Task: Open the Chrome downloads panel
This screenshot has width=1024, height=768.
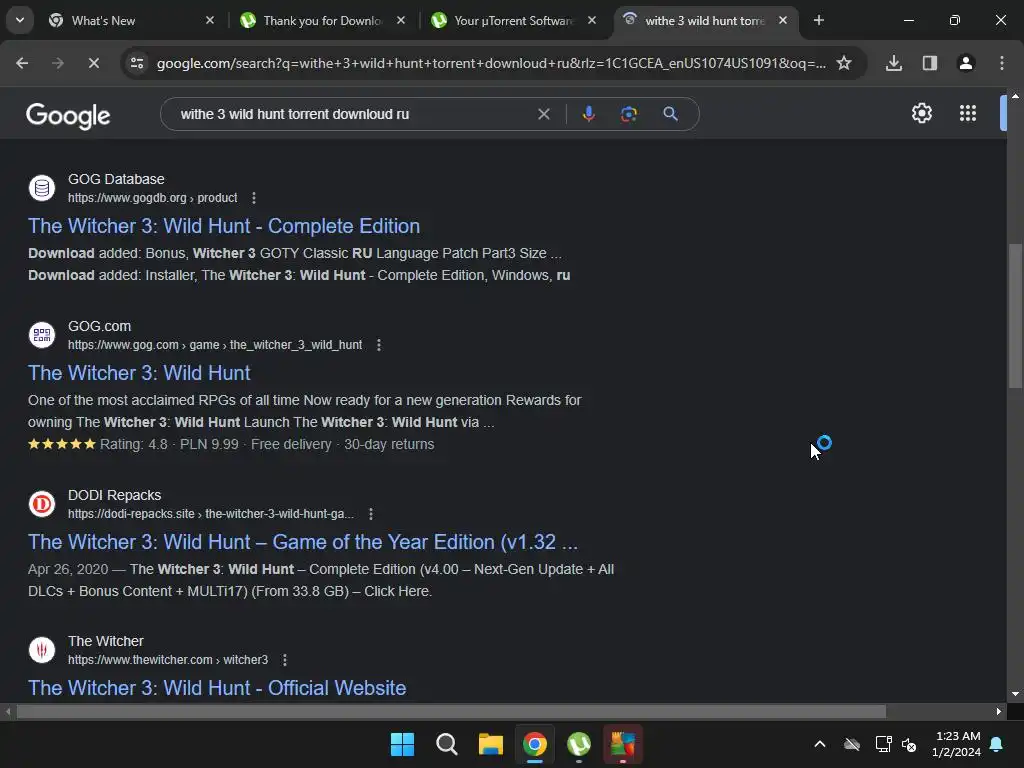Action: [894, 63]
